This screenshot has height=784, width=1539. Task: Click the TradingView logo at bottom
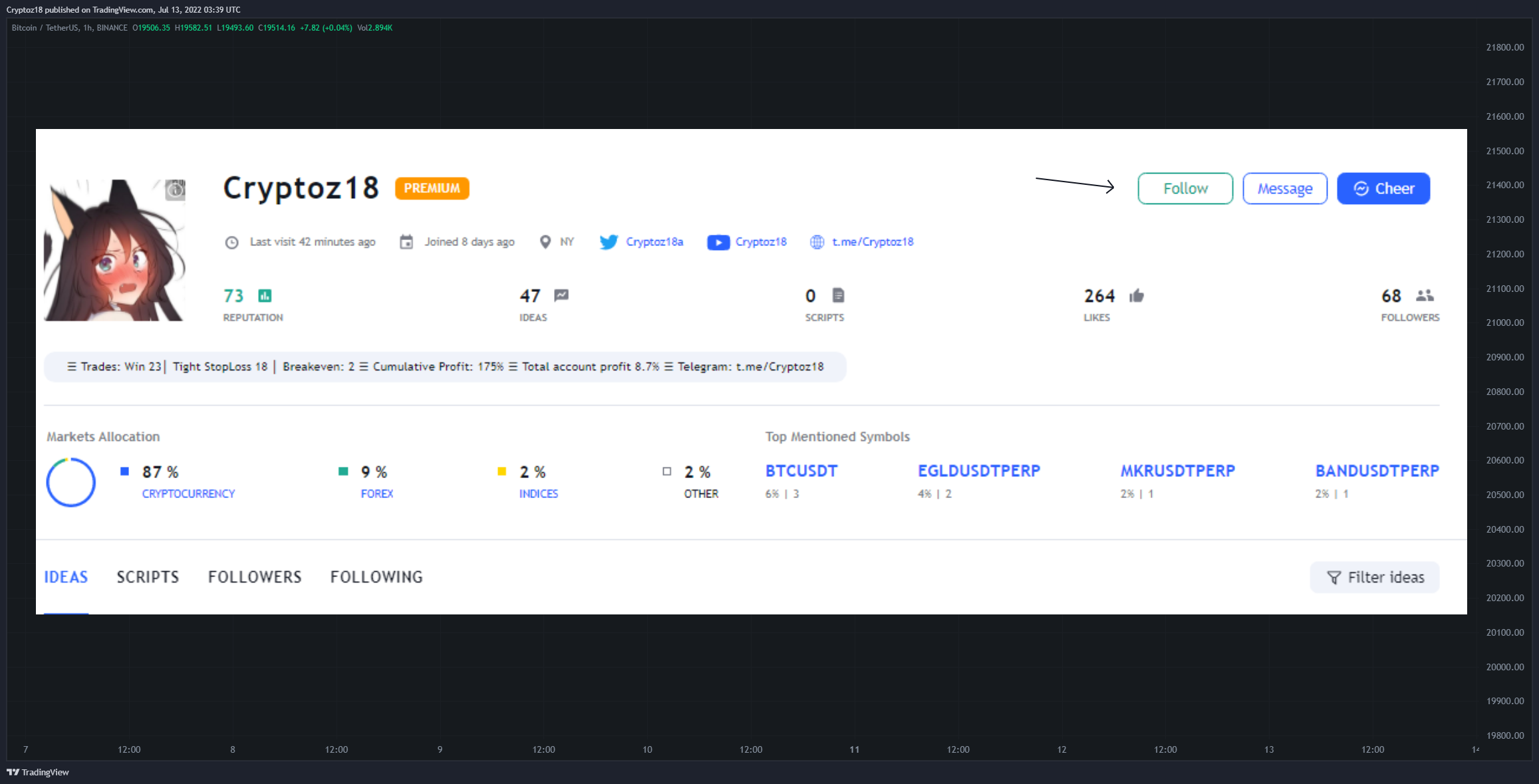coord(38,772)
